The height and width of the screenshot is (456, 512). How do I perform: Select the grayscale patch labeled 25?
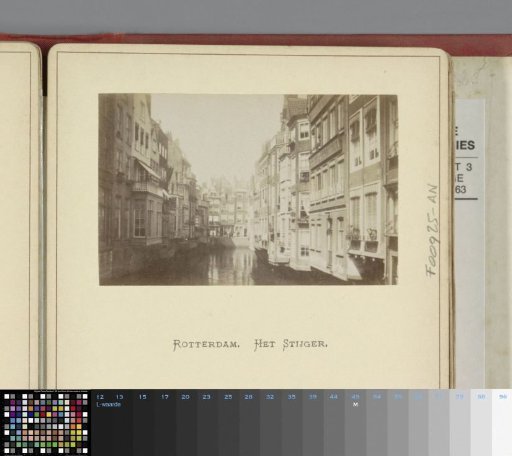tap(228, 422)
